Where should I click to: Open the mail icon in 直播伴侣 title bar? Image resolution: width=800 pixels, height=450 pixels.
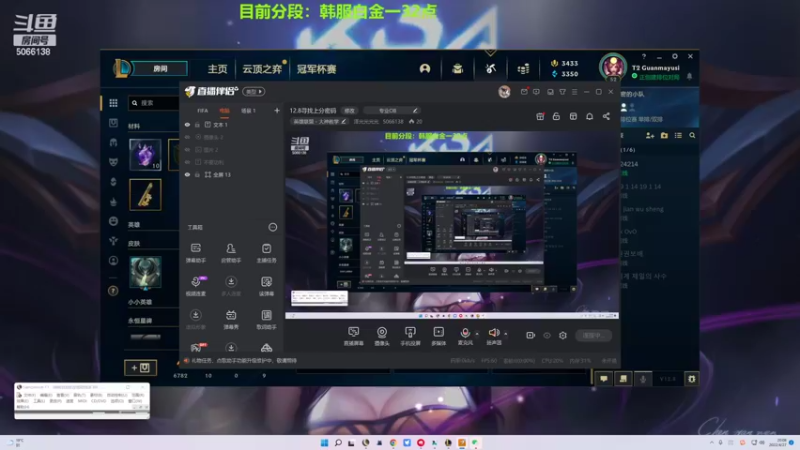pos(524,92)
